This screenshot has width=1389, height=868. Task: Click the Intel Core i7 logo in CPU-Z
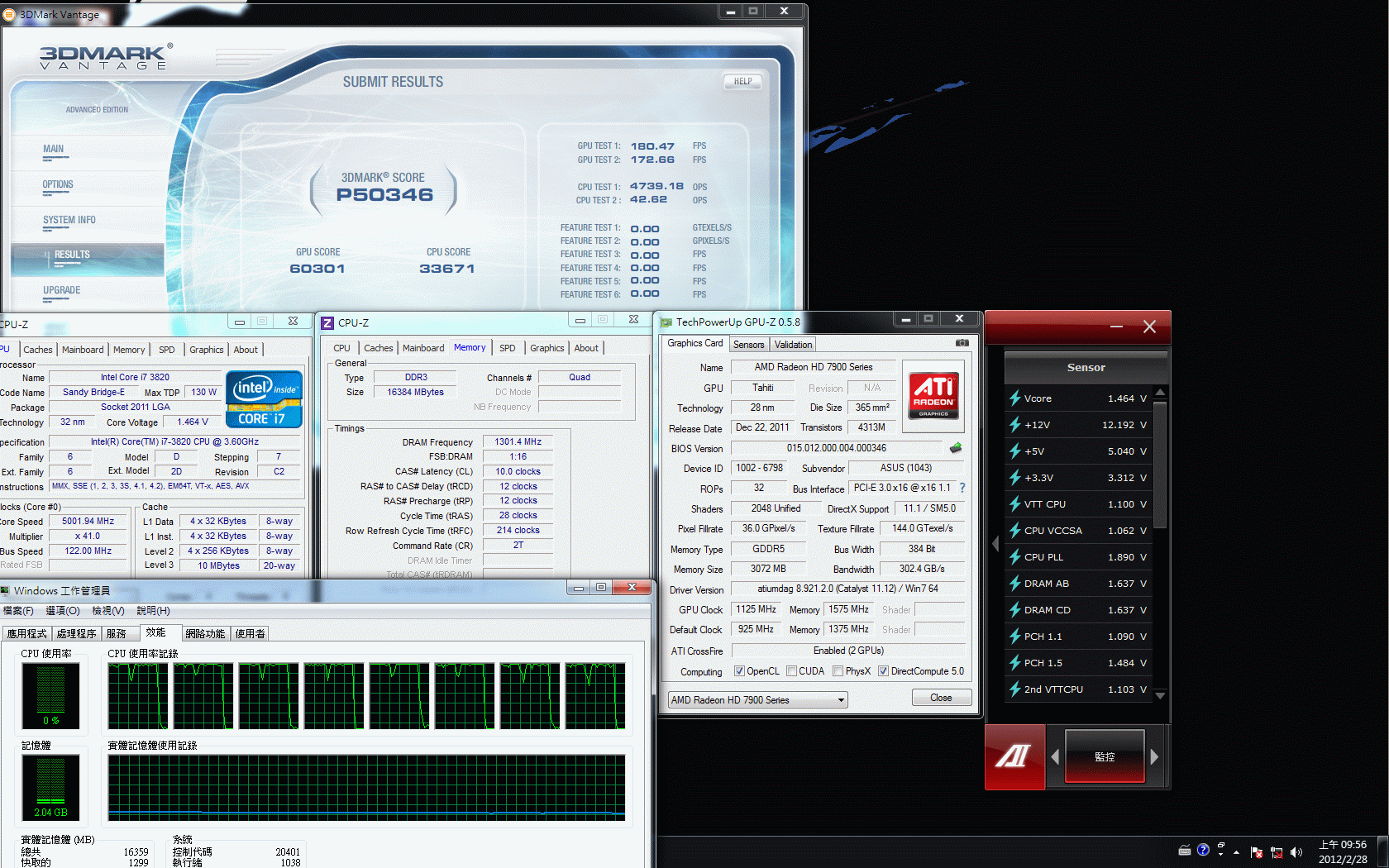click(x=265, y=399)
